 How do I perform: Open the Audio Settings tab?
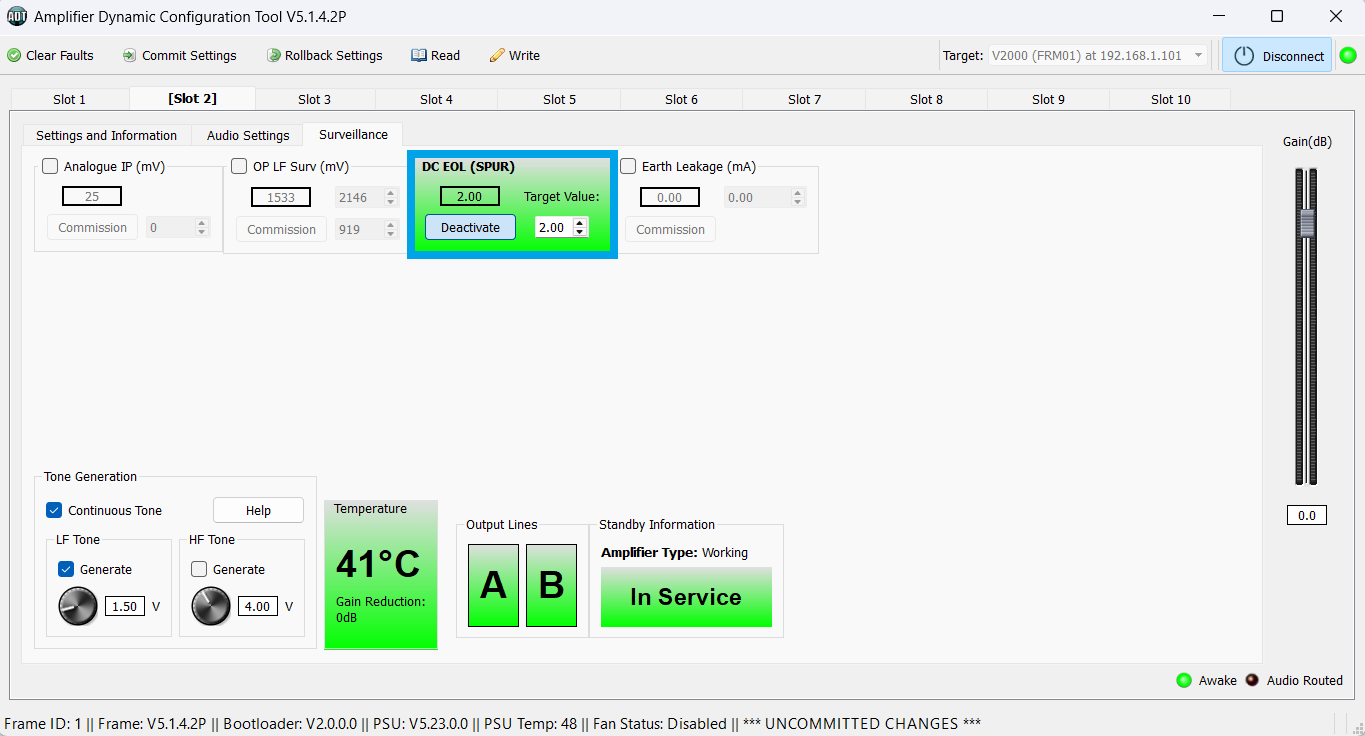248,135
